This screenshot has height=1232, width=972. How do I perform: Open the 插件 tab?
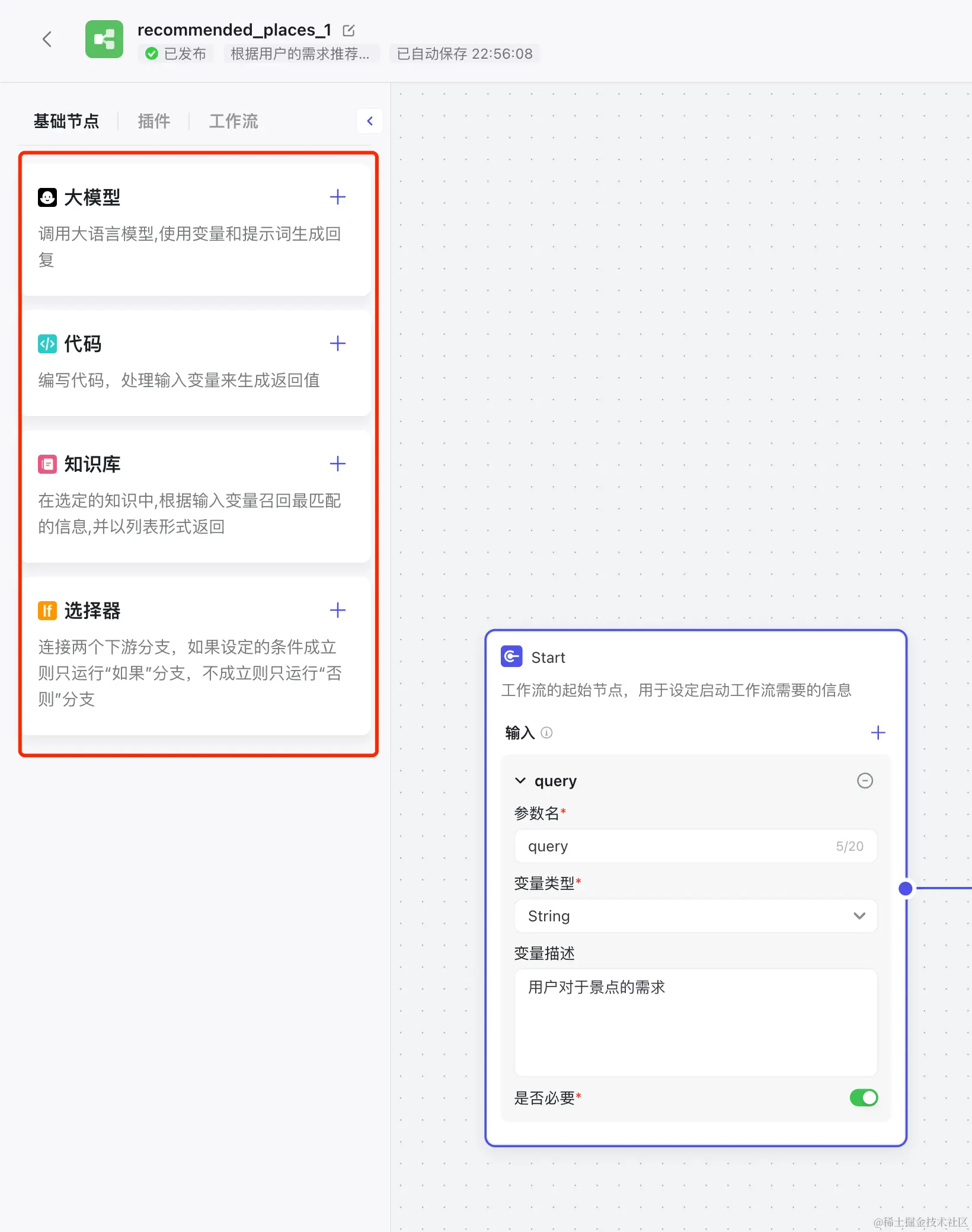pyautogui.click(x=154, y=121)
